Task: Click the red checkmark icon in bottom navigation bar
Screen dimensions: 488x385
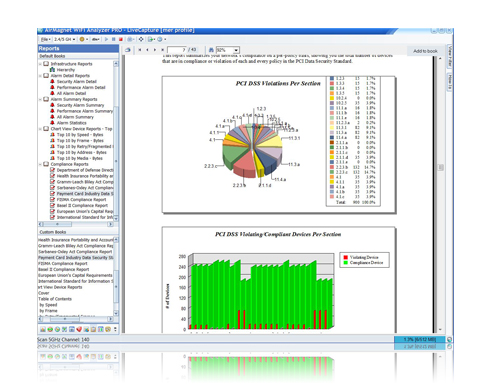Action: (79, 329)
